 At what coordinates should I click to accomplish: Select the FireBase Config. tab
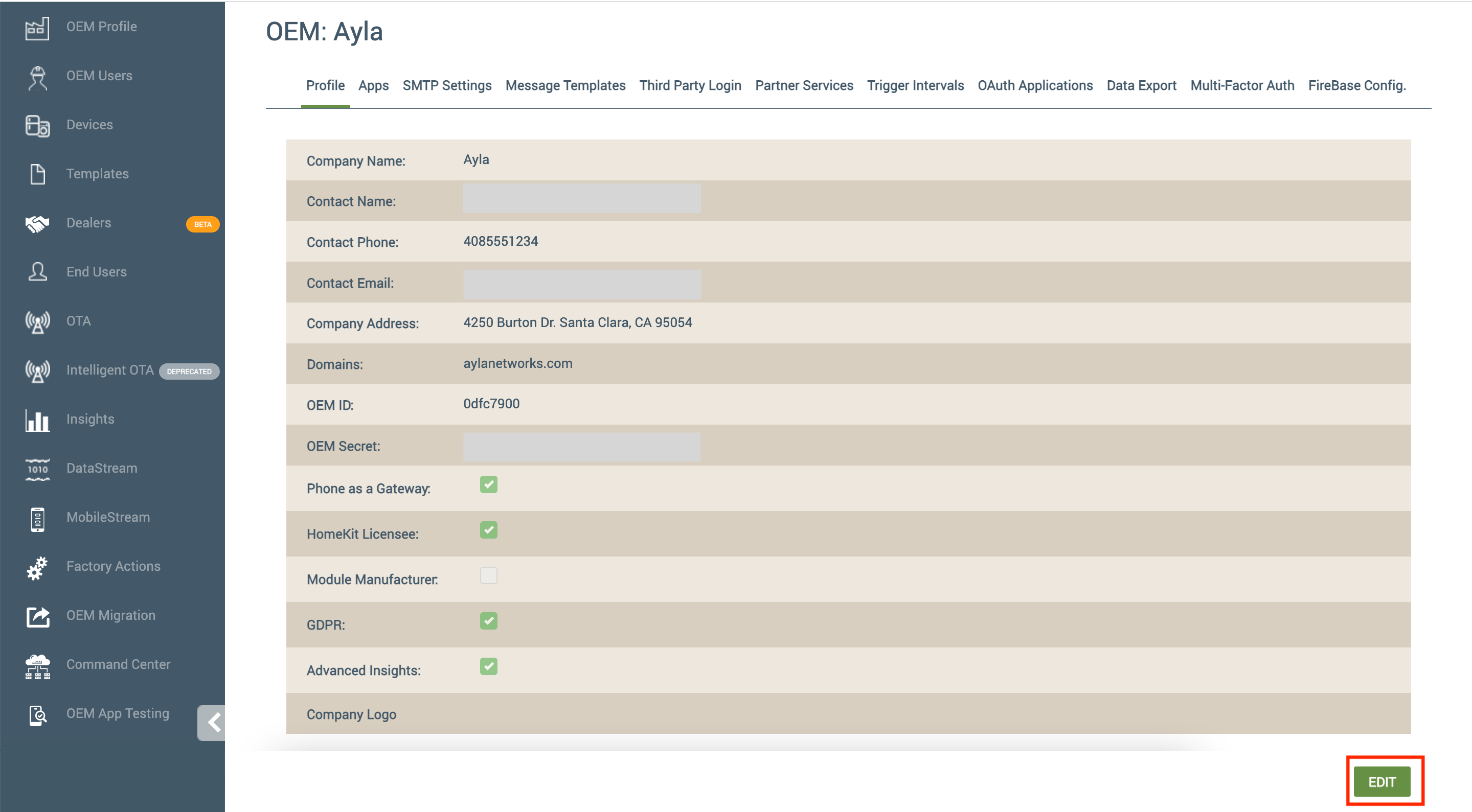pos(1356,85)
